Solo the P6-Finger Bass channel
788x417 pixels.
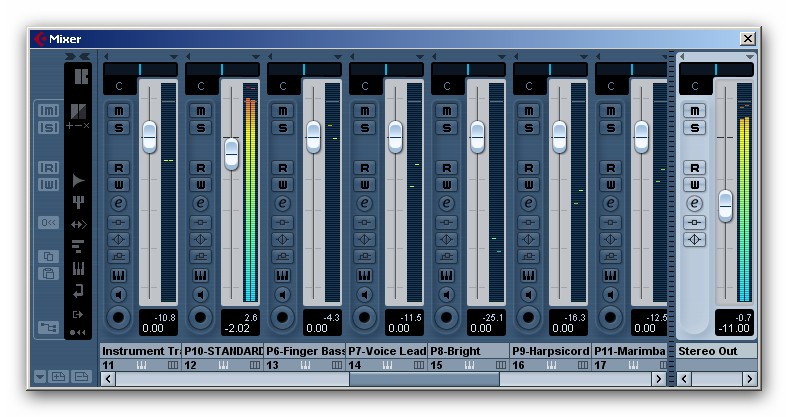tap(282, 128)
